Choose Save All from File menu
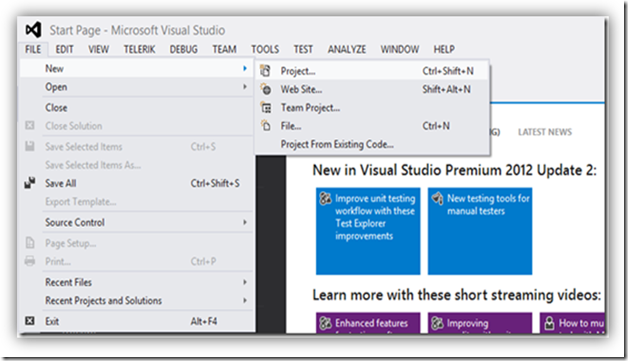 click(x=137, y=183)
